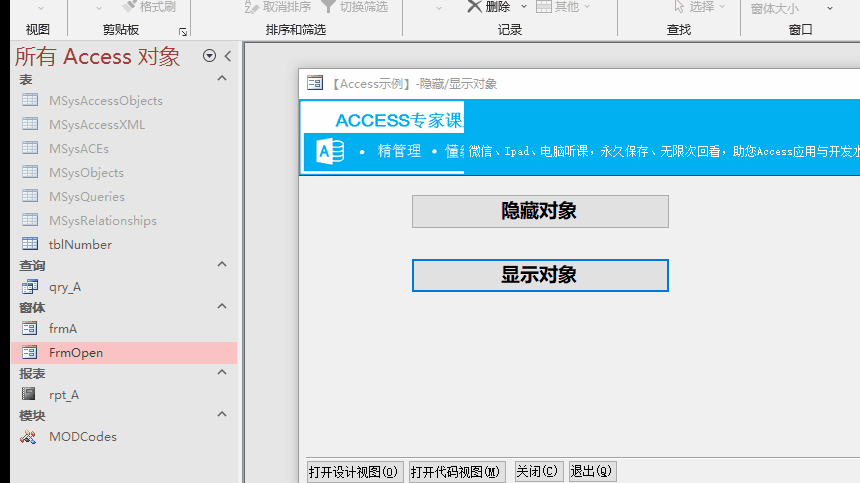Viewport: 860px width, 483px height.
Task: Select the MSysACEs table entry
Action: 124,149
